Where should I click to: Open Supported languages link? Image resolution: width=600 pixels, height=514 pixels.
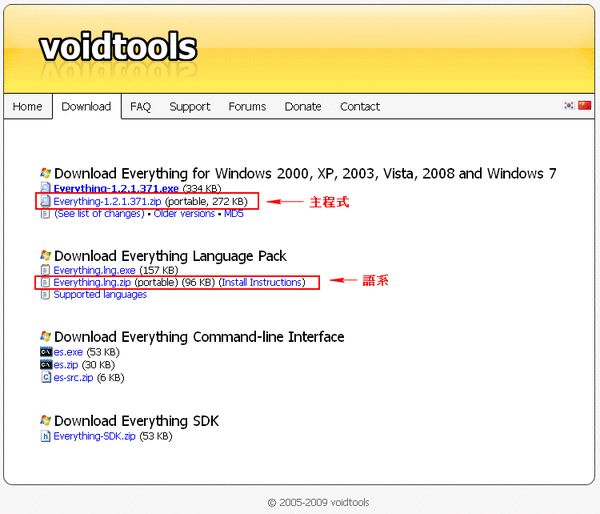(x=100, y=295)
